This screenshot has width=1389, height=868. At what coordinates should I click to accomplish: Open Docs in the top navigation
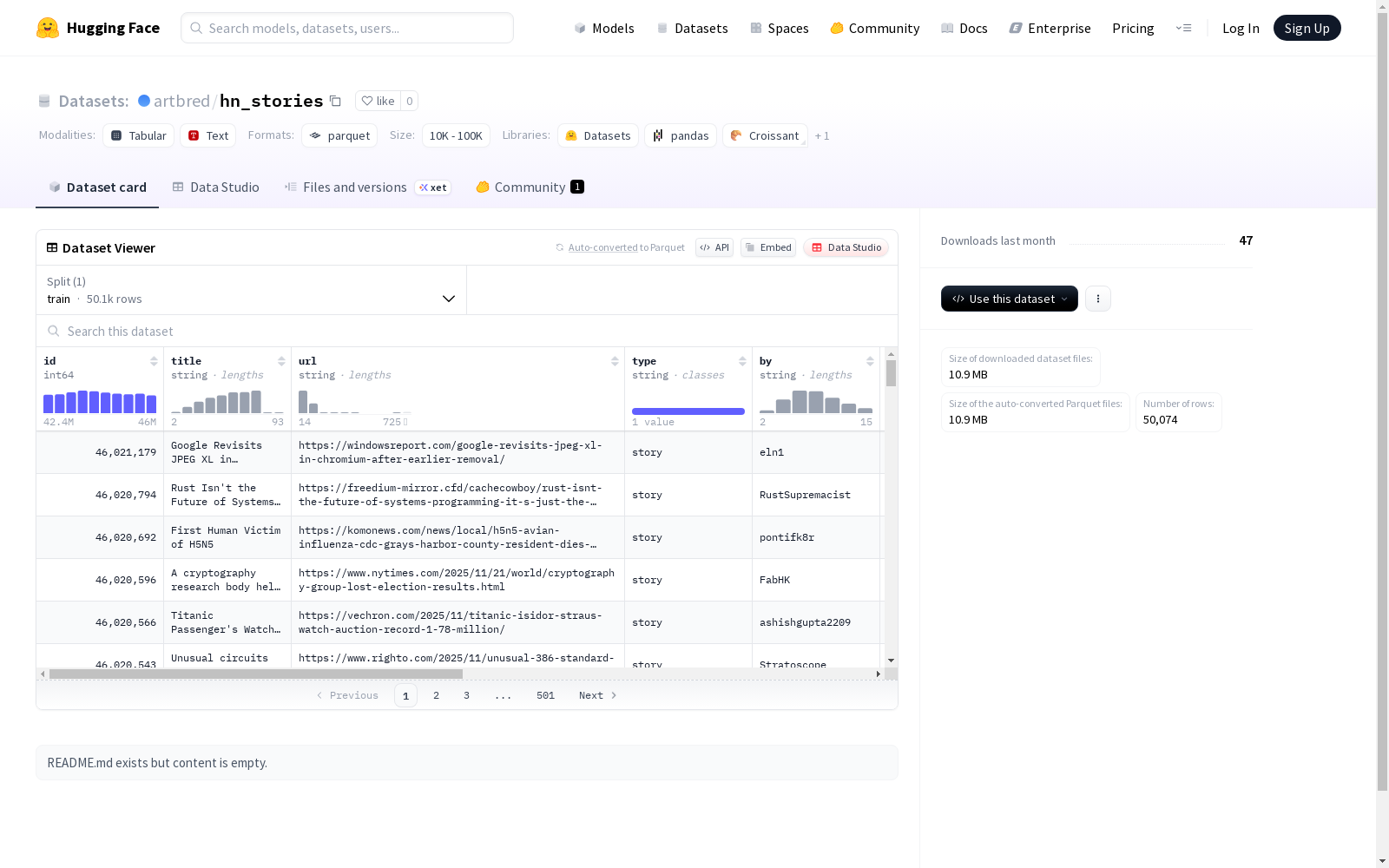[964, 28]
